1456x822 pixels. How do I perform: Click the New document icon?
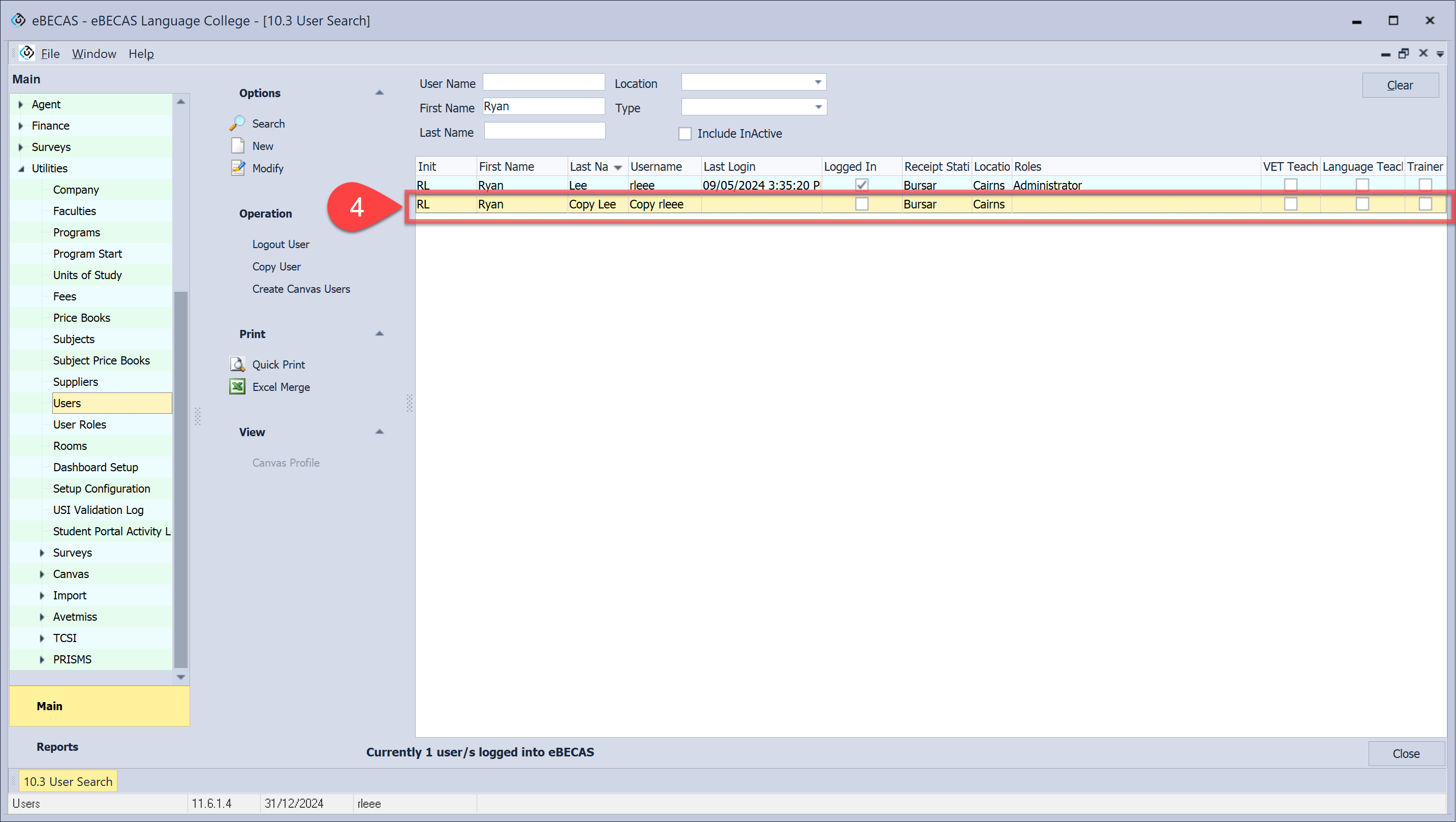(237, 146)
